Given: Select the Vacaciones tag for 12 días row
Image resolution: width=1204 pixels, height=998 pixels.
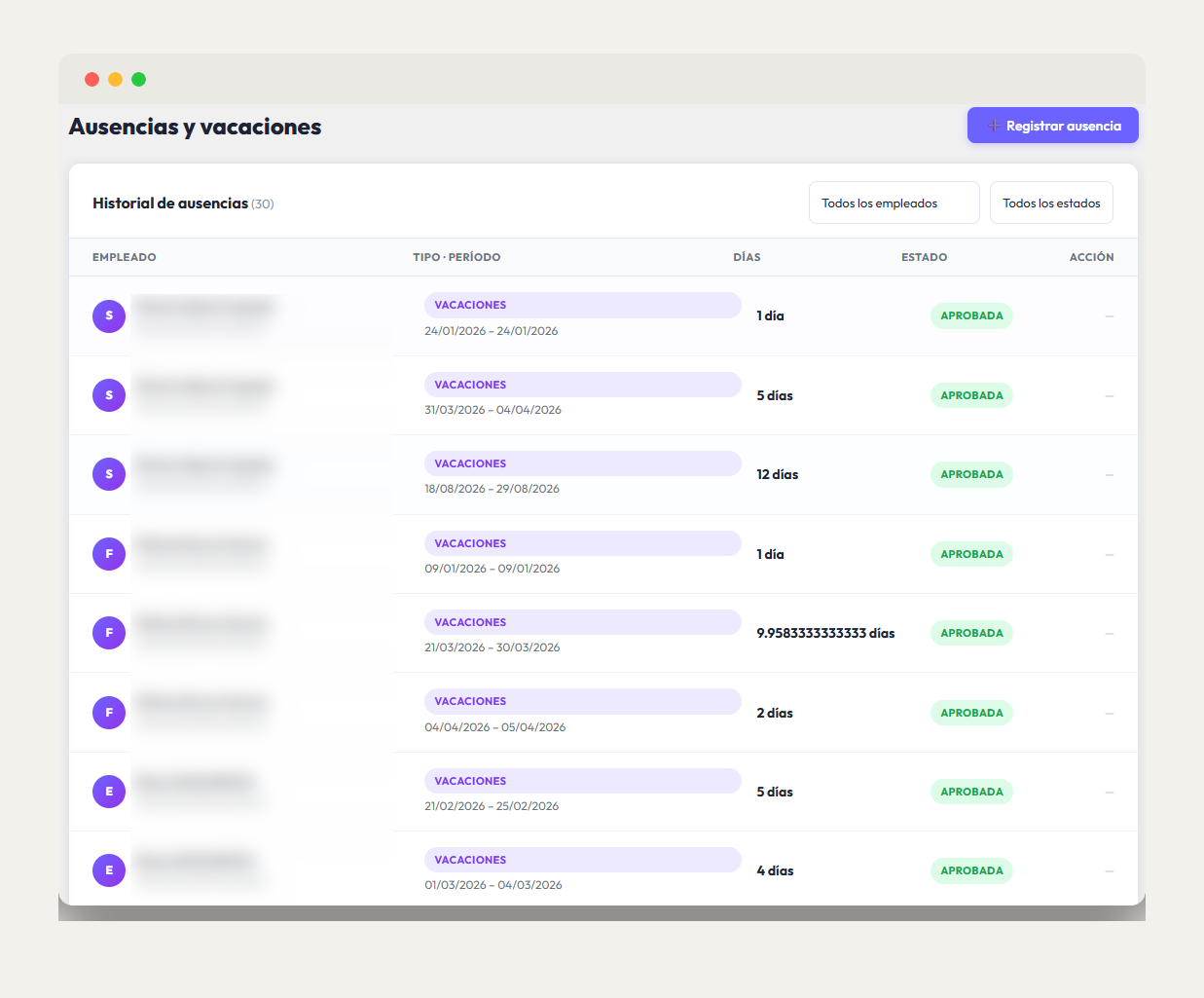Looking at the screenshot, I should tap(583, 463).
